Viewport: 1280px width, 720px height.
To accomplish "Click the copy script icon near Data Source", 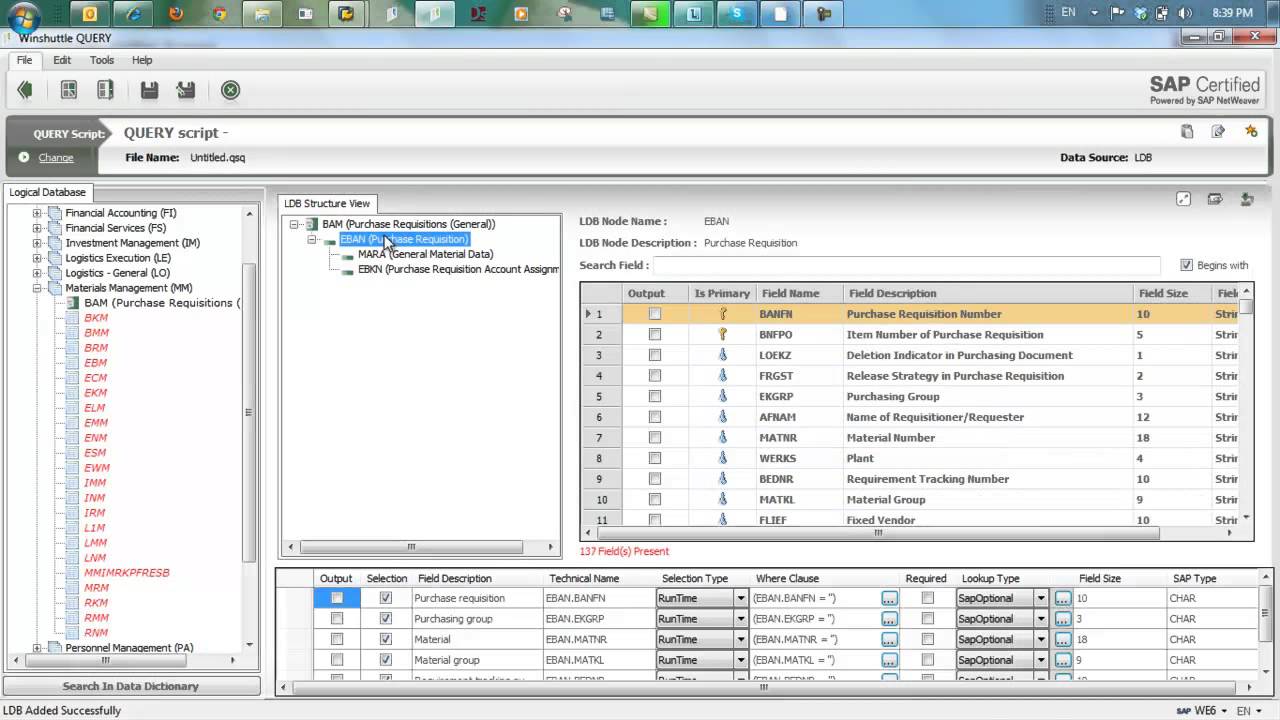I will point(1187,131).
